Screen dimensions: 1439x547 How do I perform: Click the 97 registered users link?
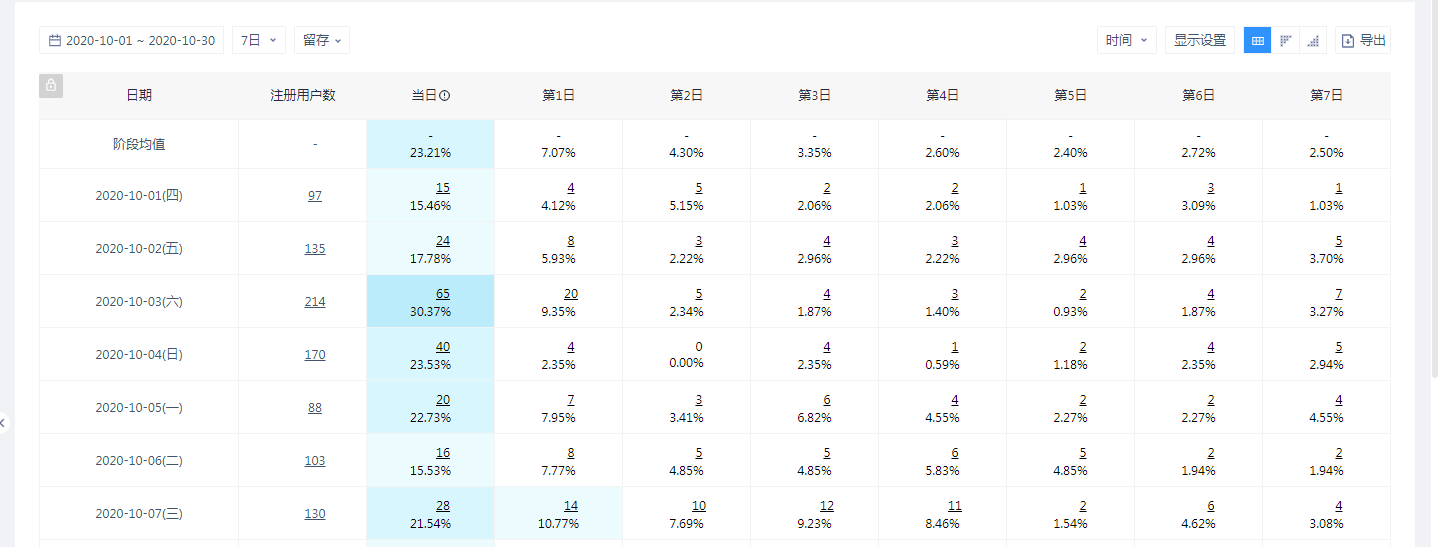[x=315, y=195]
